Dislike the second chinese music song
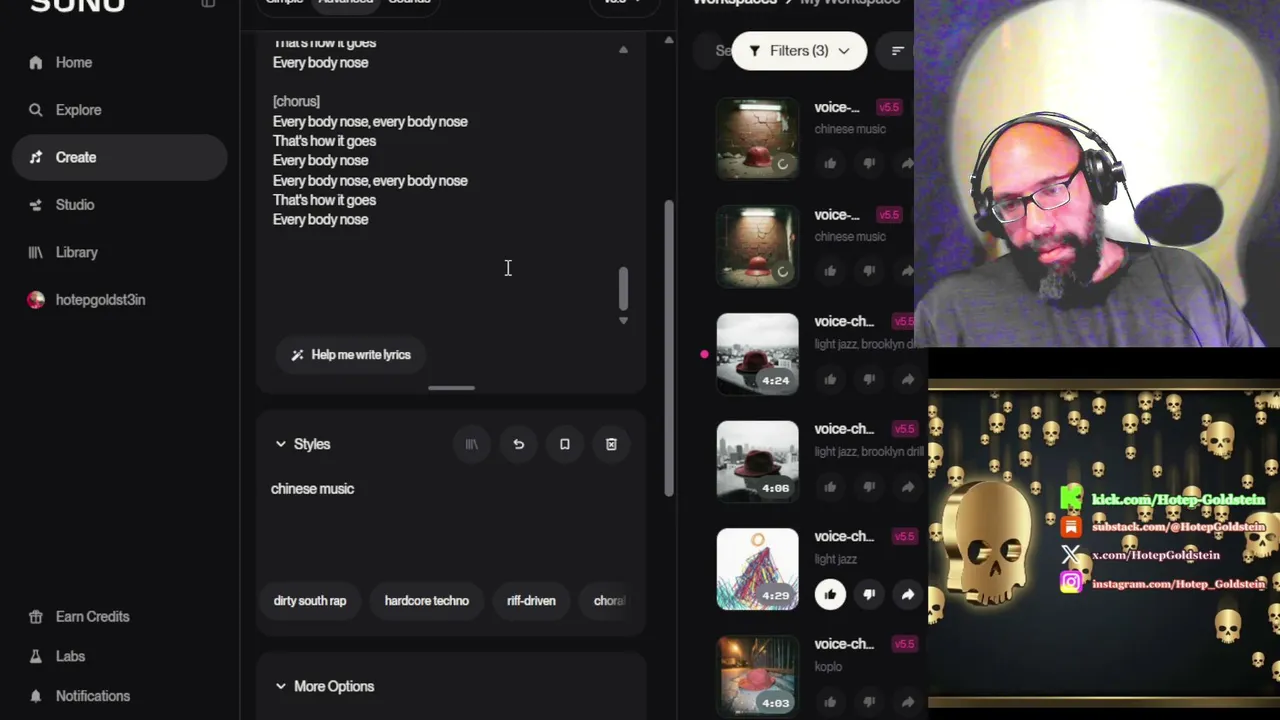 pos(869,271)
